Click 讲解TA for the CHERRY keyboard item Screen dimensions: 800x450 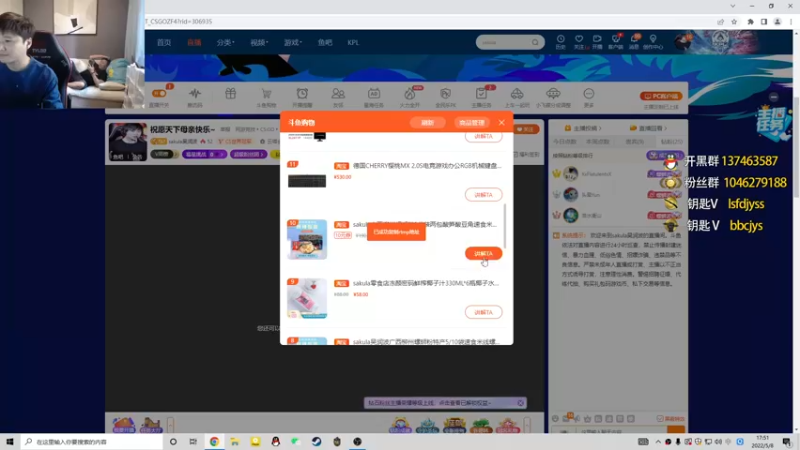pyautogui.click(x=483, y=195)
